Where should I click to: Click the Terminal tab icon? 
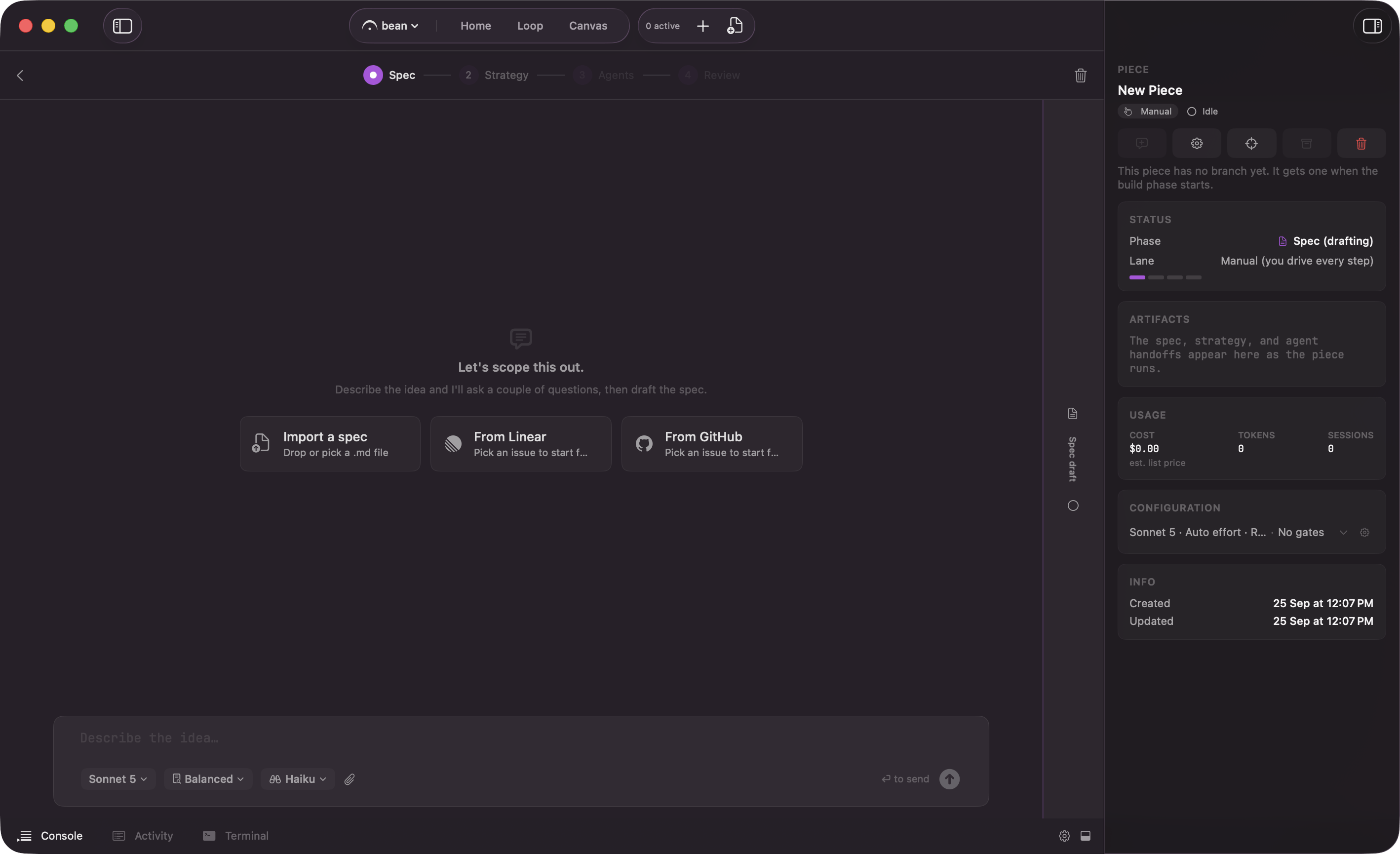pos(209,836)
